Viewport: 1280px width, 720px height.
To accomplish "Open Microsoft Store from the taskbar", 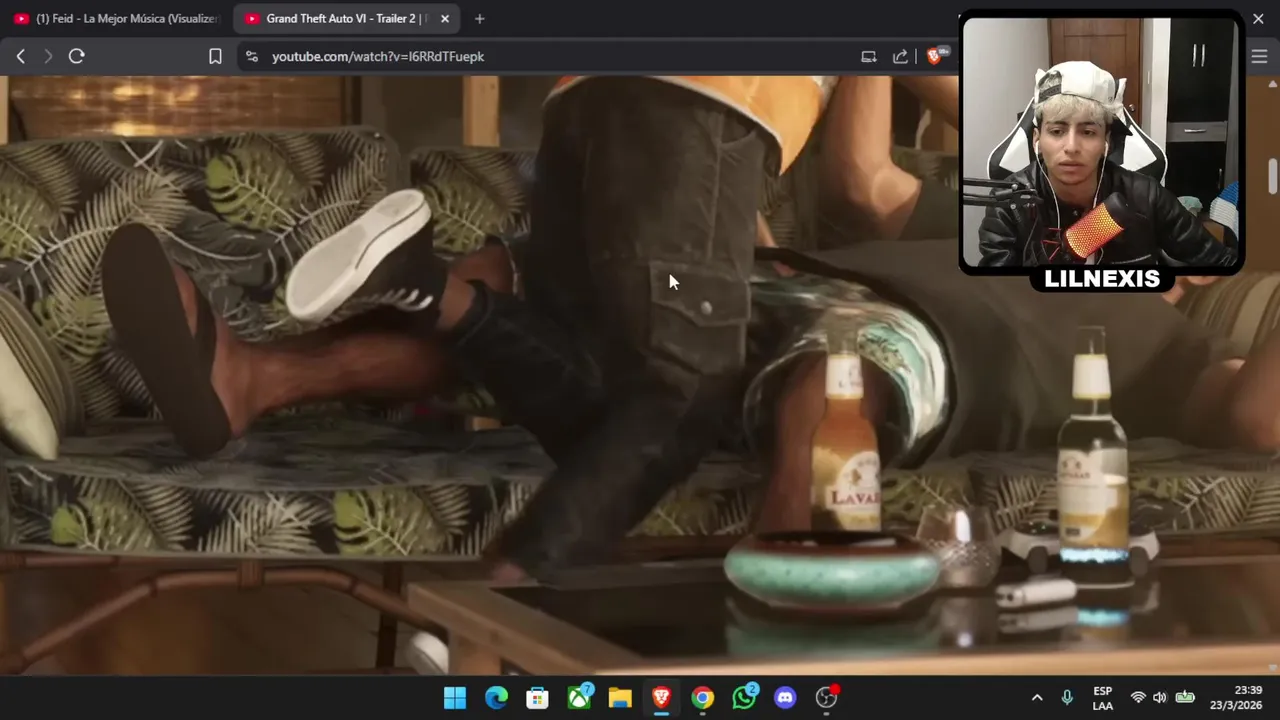I will tap(537, 698).
